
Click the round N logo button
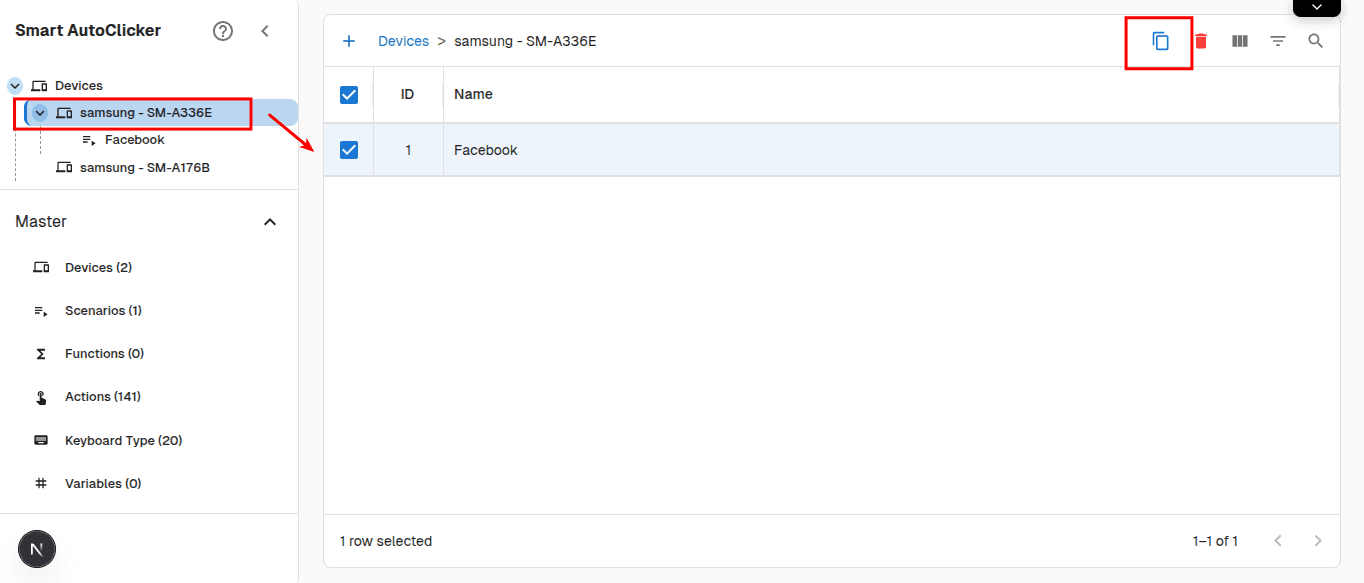tap(37, 549)
